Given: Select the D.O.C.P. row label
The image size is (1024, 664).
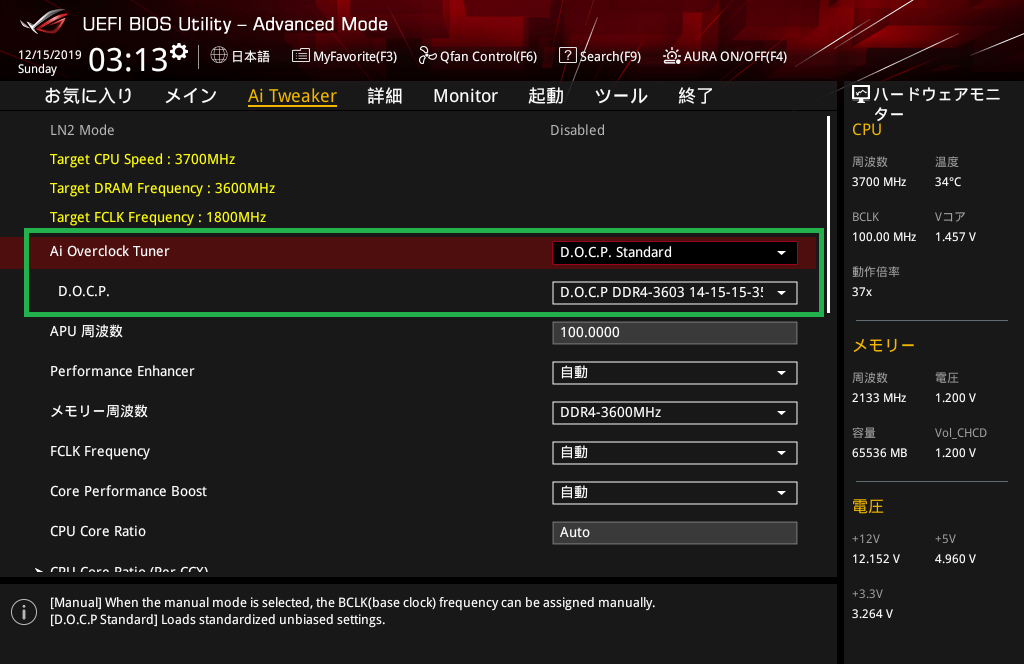Looking at the screenshot, I should pyautogui.click(x=84, y=291).
